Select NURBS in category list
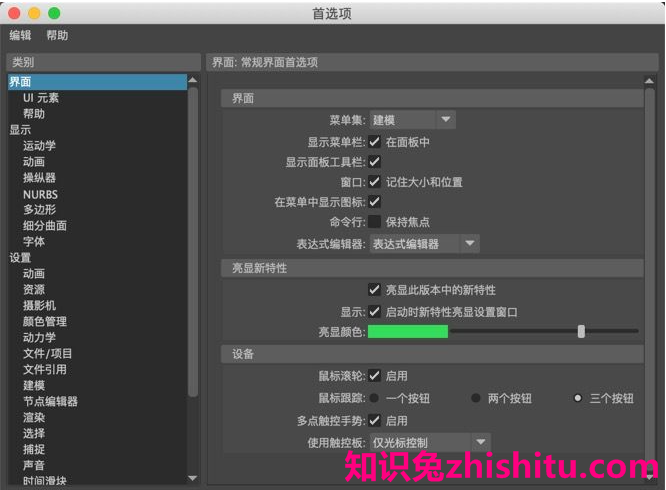 [40, 194]
